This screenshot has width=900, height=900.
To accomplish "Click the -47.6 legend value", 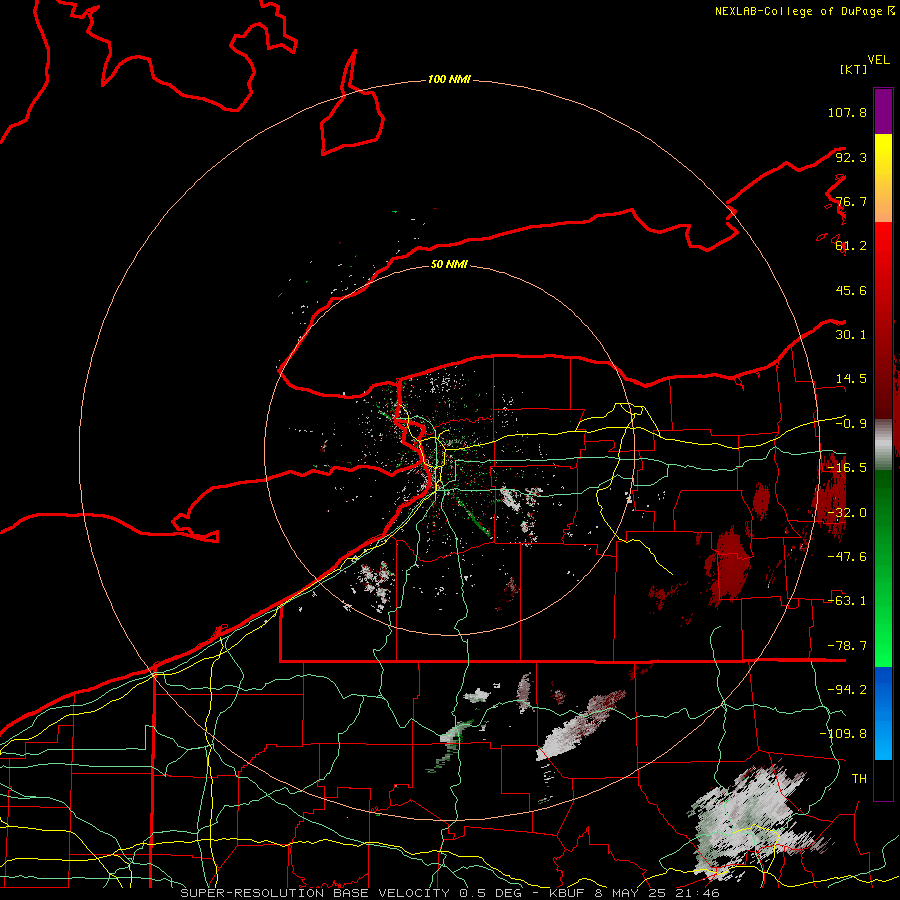I will [x=847, y=557].
